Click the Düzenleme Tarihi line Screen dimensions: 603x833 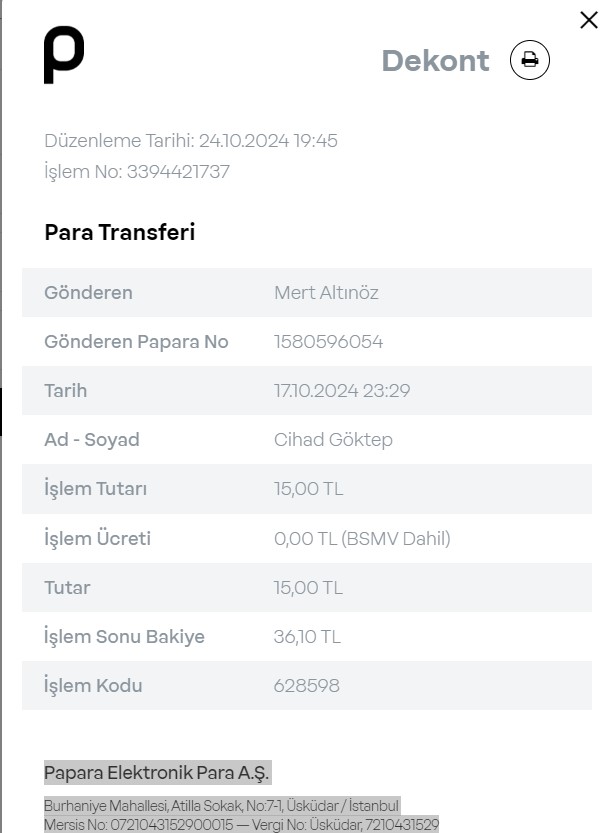point(191,141)
